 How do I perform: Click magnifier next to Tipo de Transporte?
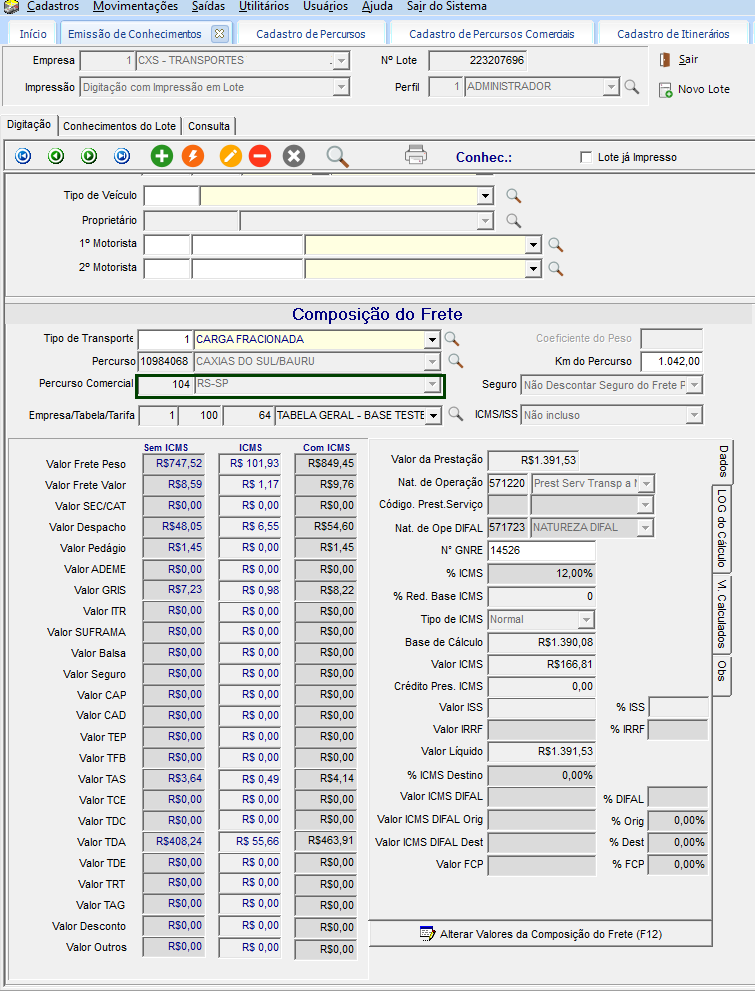coord(453,339)
